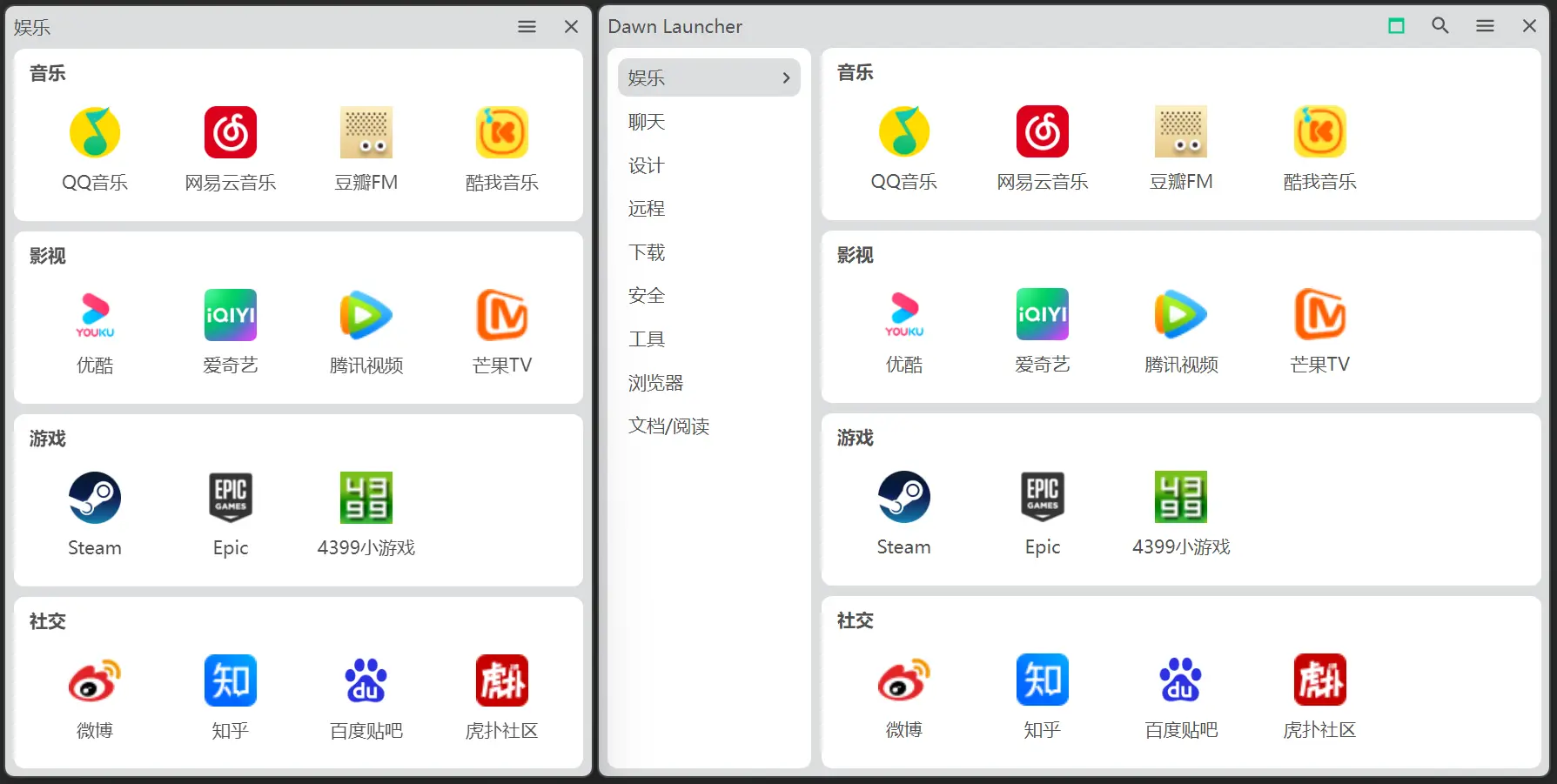1557x784 pixels.
Task: Open 豆瓣FM in the 娱乐 window
Action: (366, 148)
